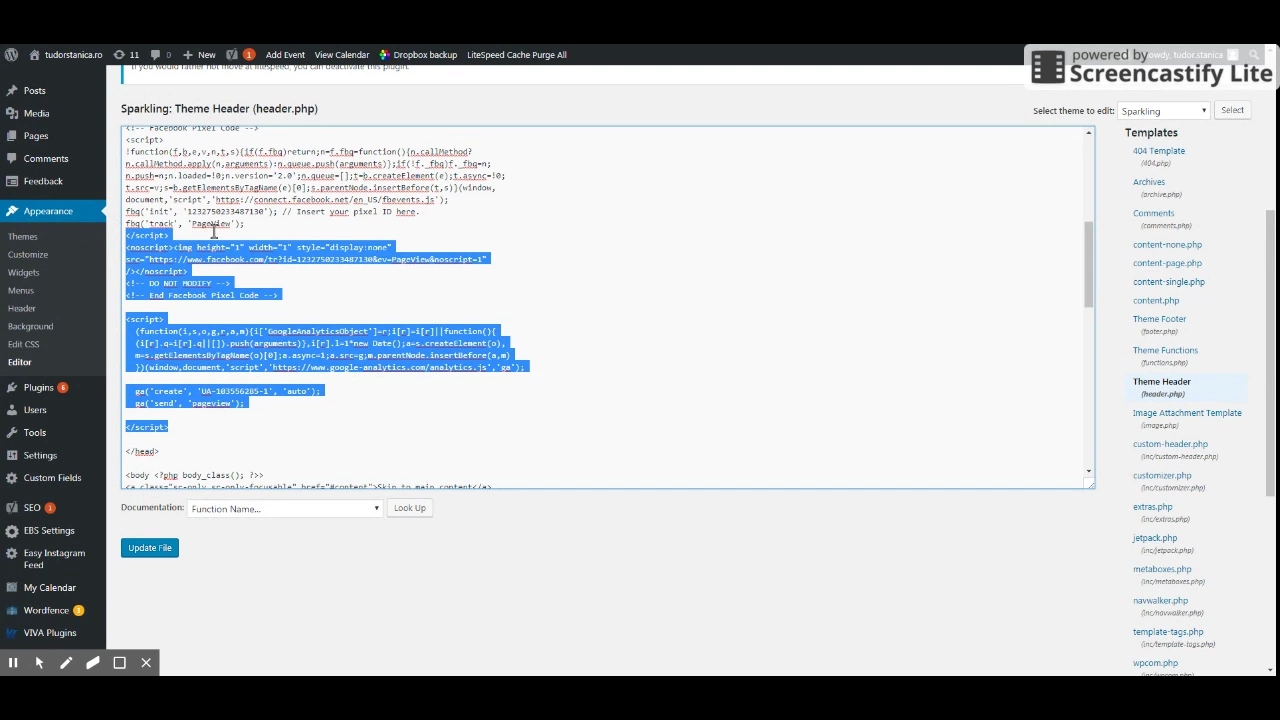
Task: Open Tools wrench icon in sidebar
Action: point(12,433)
